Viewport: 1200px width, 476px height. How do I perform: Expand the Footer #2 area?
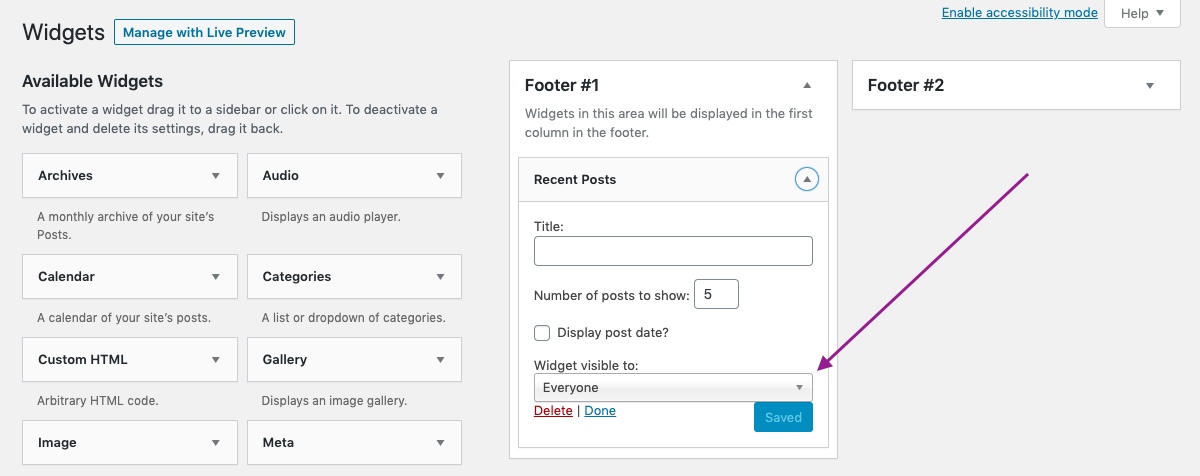coord(1150,86)
